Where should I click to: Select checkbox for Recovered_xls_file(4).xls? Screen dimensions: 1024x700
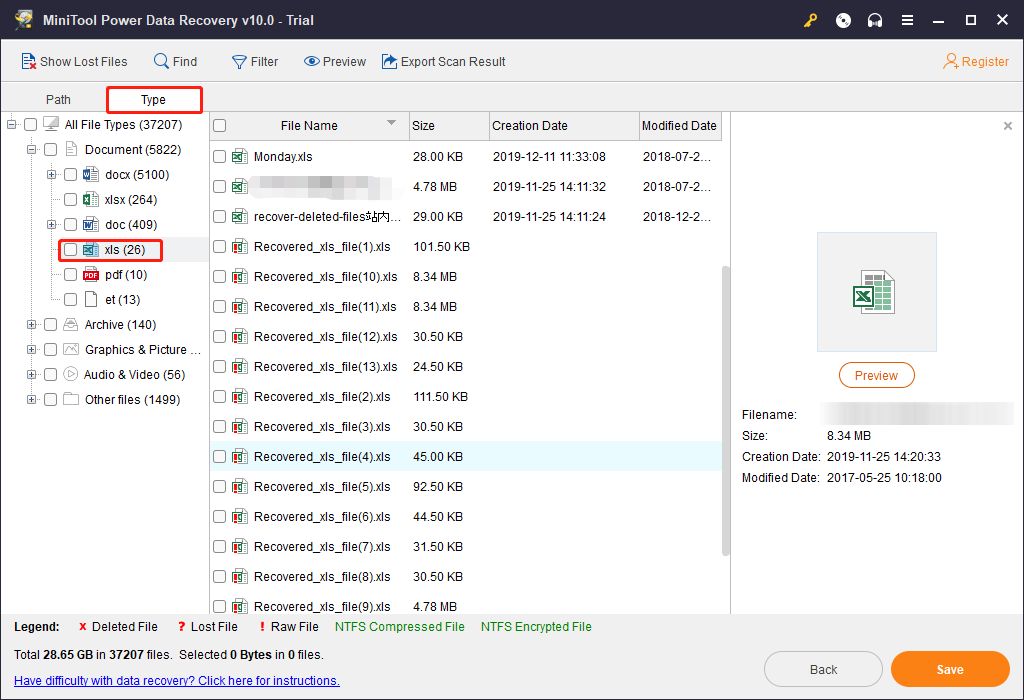point(220,457)
